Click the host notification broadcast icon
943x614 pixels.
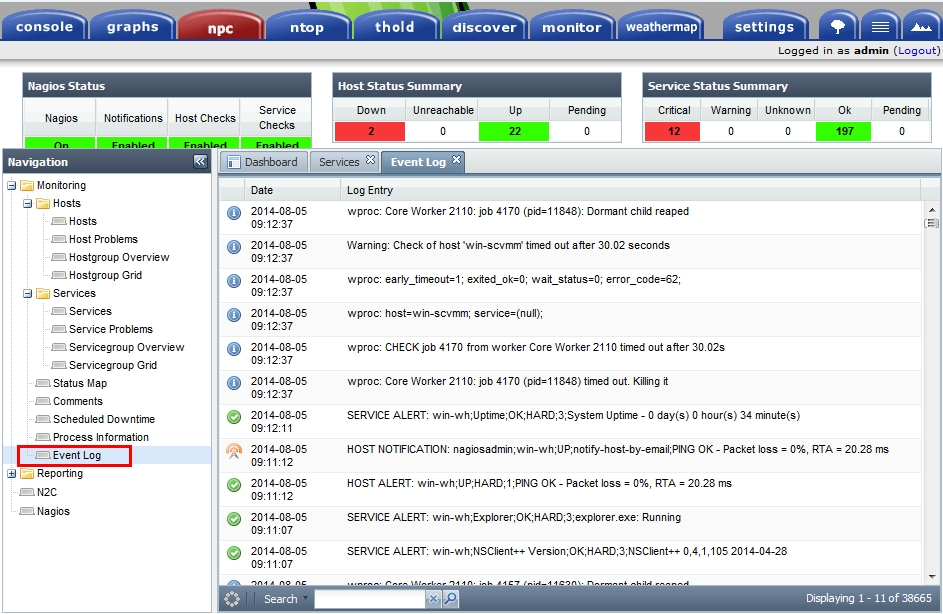234,450
